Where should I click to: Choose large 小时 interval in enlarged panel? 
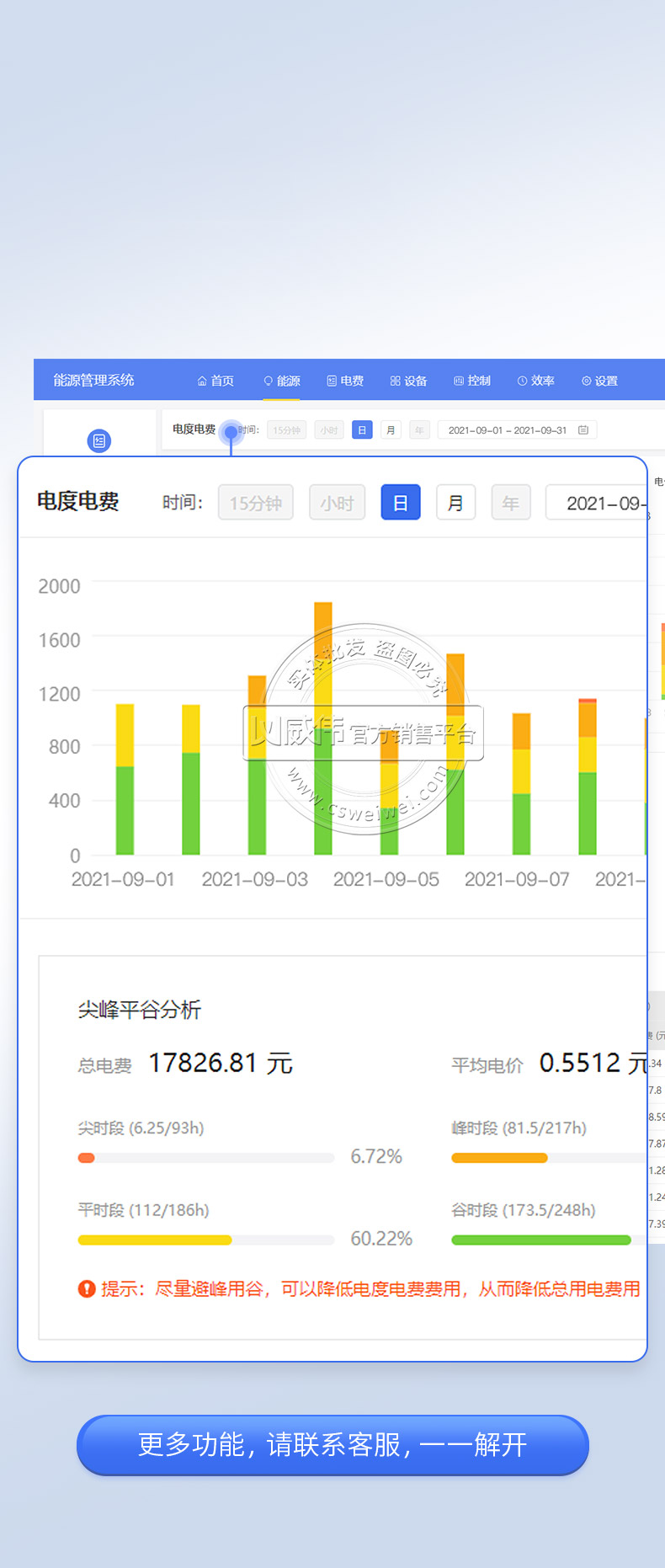click(x=337, y=503)
